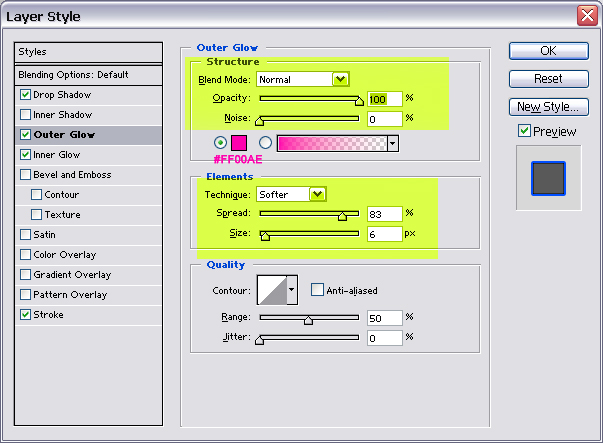Select the gradient glow radio button
This screenshot has width=603, height=443.
click(x=266, y=143)
